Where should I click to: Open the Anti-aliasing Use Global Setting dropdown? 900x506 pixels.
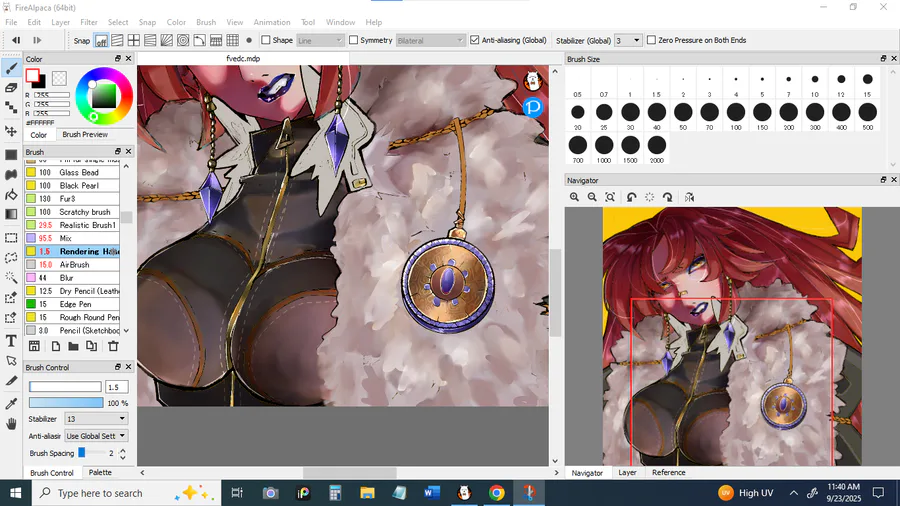[x=96, y=436]
